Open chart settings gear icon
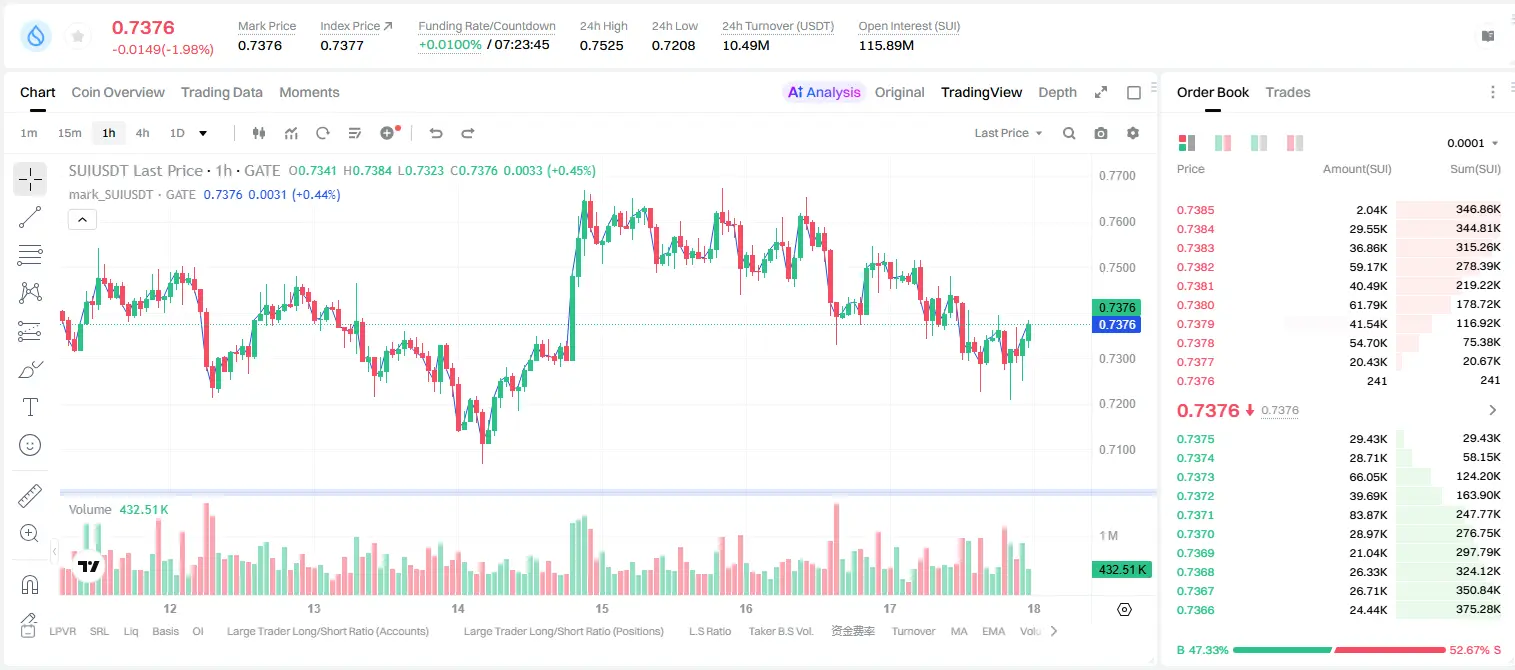 [1133, 133]
